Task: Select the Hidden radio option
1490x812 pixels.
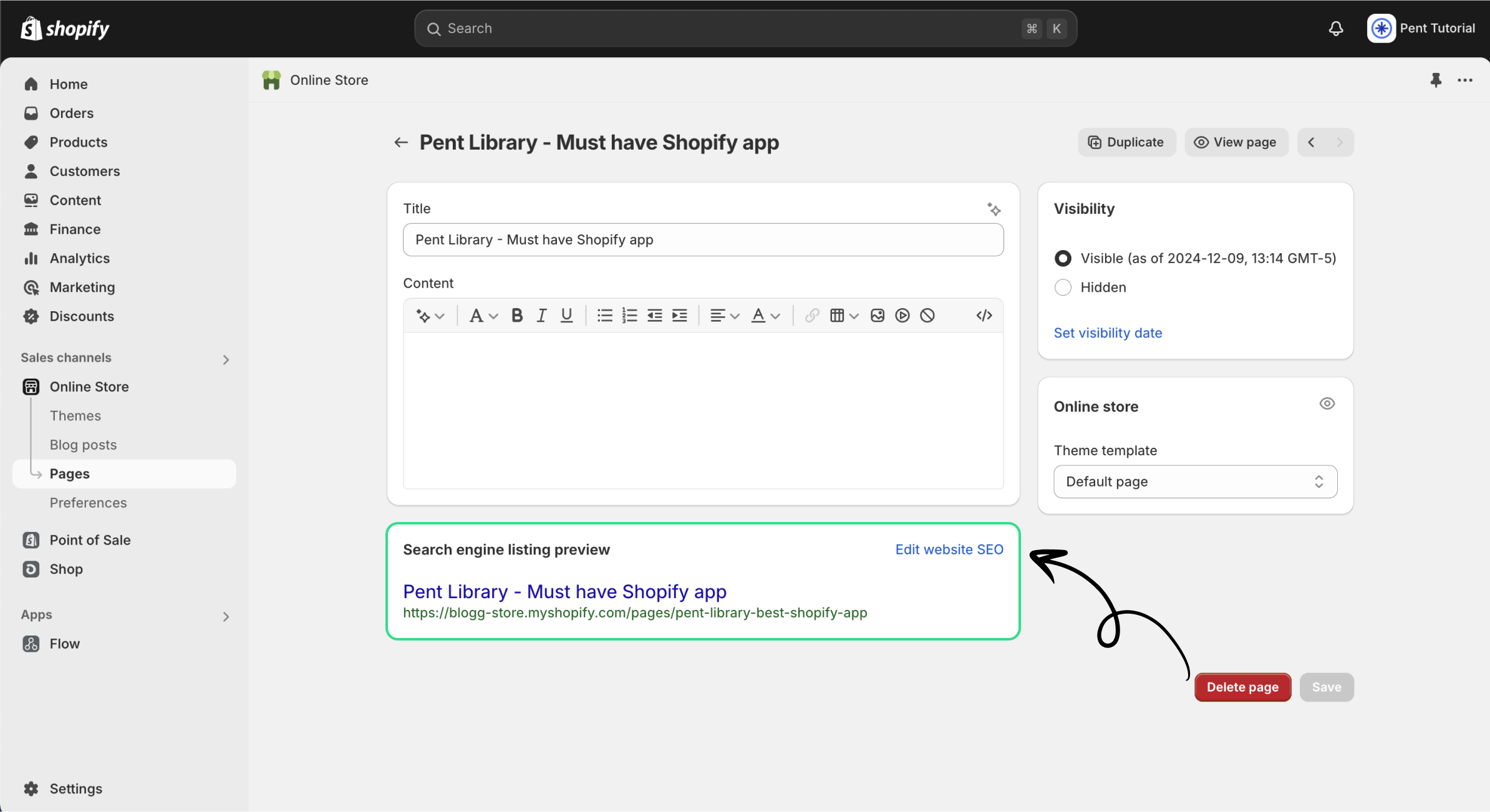Action: pyautogui.click(x=1063, y=288)
